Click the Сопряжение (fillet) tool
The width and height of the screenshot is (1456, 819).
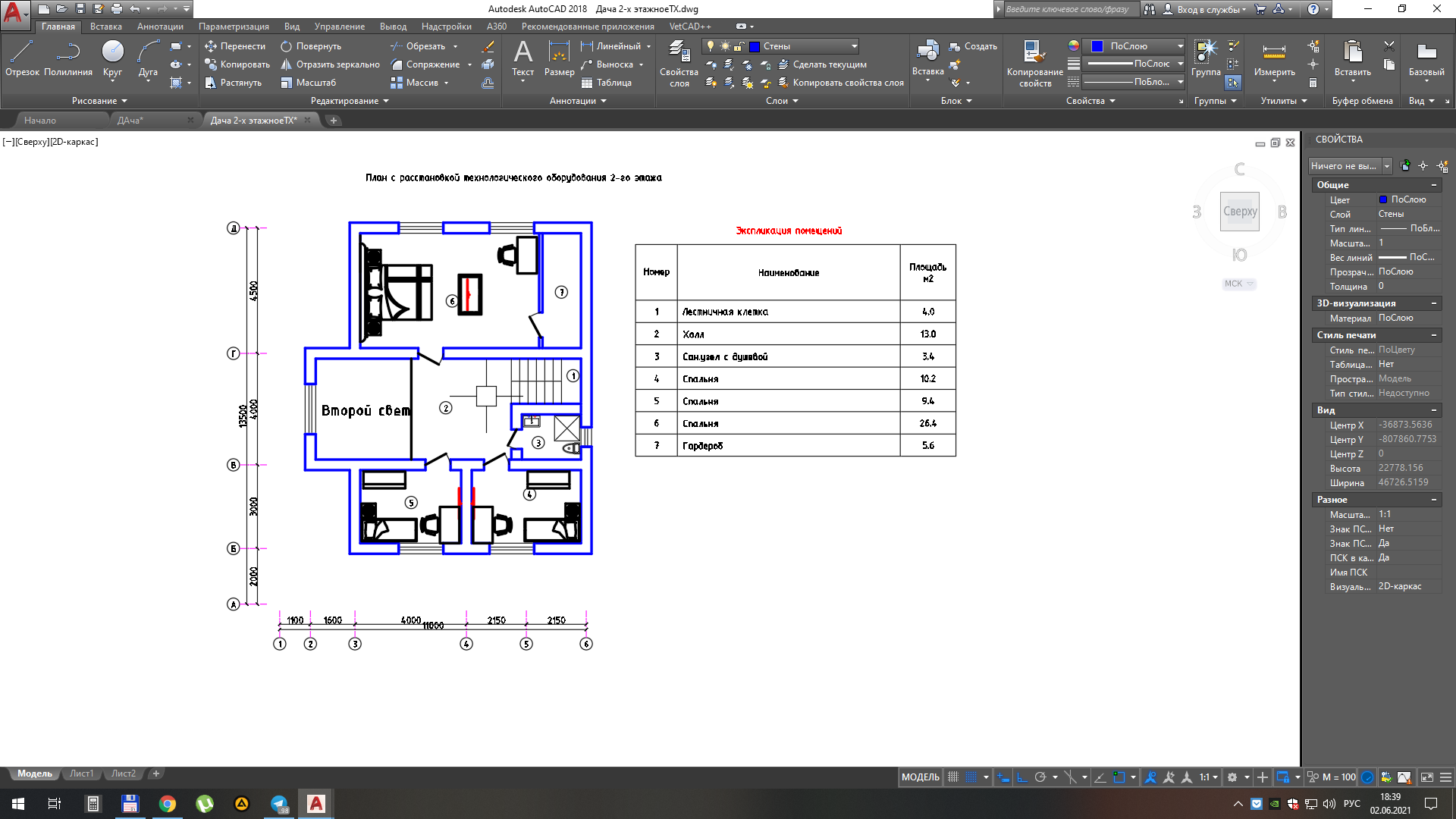pyautogui.click(x=425, y=64)
